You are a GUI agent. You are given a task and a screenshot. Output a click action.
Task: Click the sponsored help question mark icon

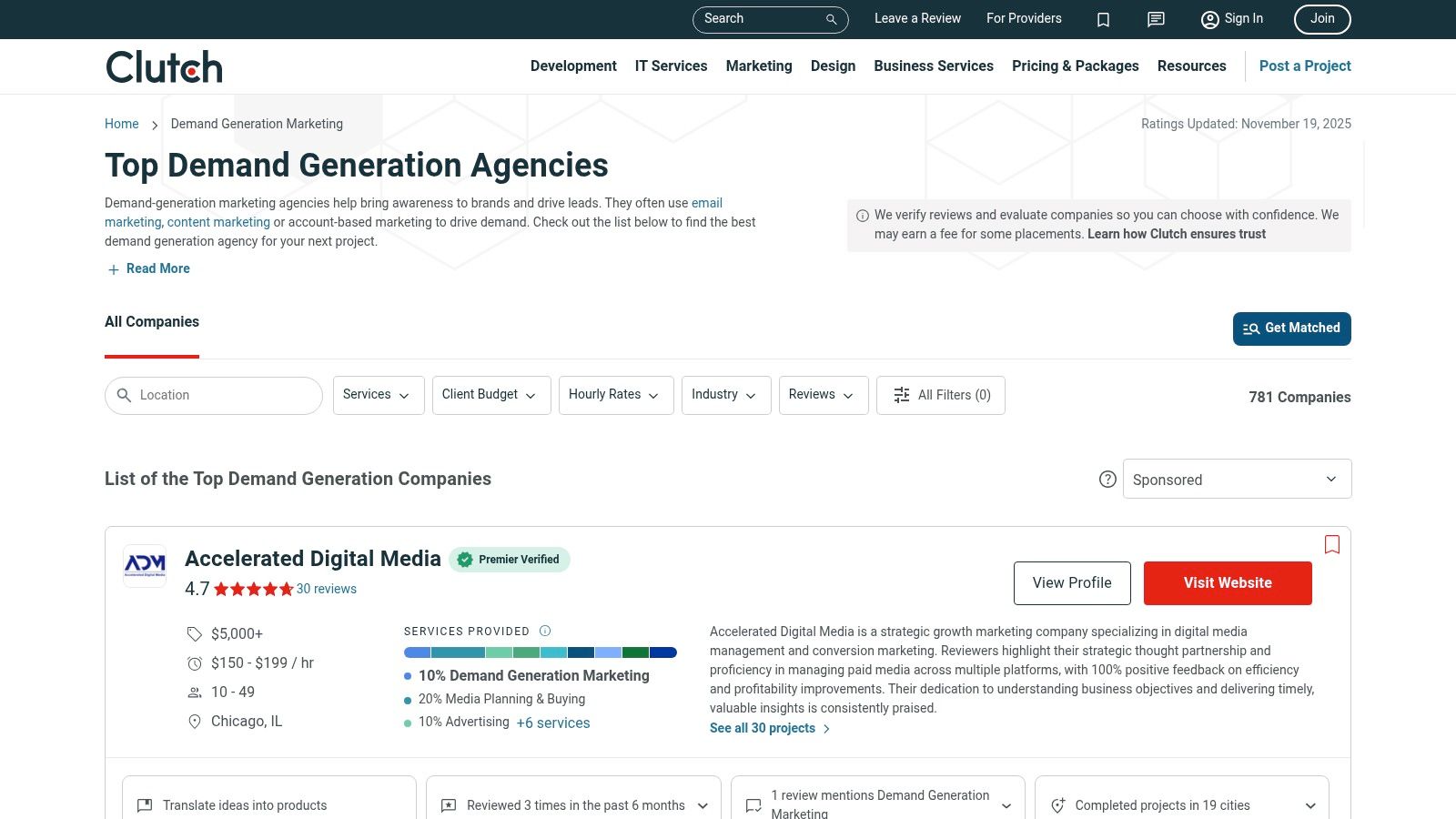point(1107,480)
